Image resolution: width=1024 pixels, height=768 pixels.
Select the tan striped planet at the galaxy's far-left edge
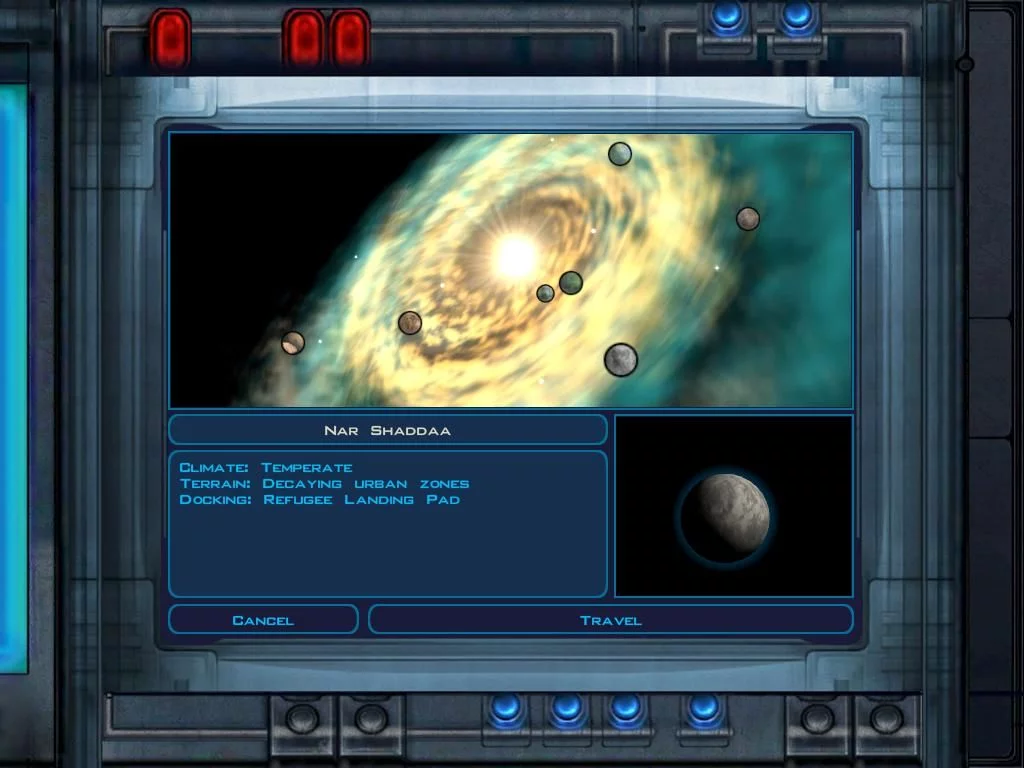[x=293, y=343]
